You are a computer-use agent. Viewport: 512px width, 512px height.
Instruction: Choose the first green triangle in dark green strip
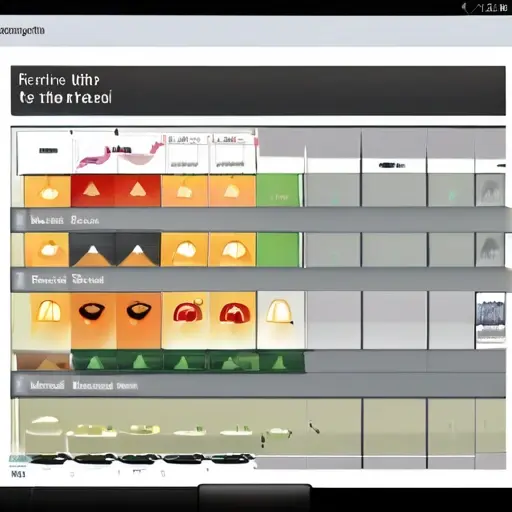point(95,361)
